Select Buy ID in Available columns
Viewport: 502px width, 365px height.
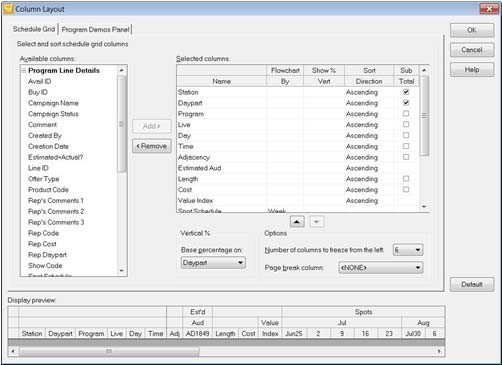coord(38,92)
